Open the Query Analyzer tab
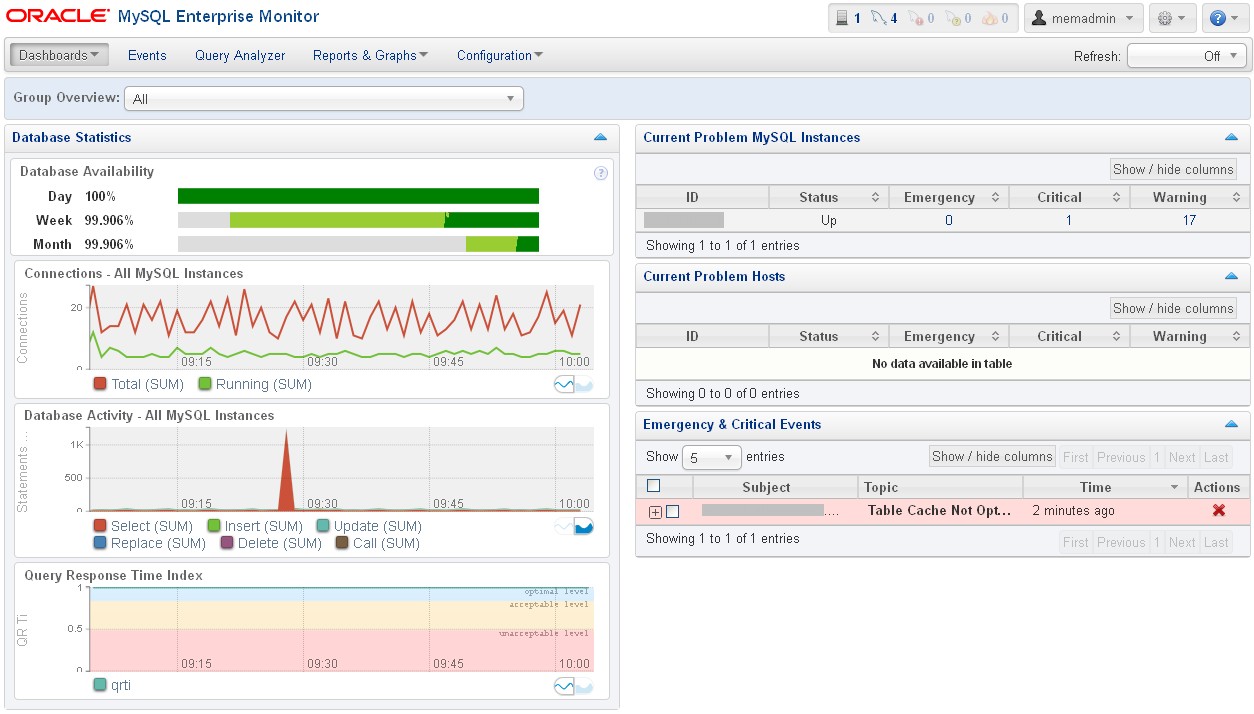Image resolution: width=1254 pixels, height=714 pixels. tap(240, 56)
